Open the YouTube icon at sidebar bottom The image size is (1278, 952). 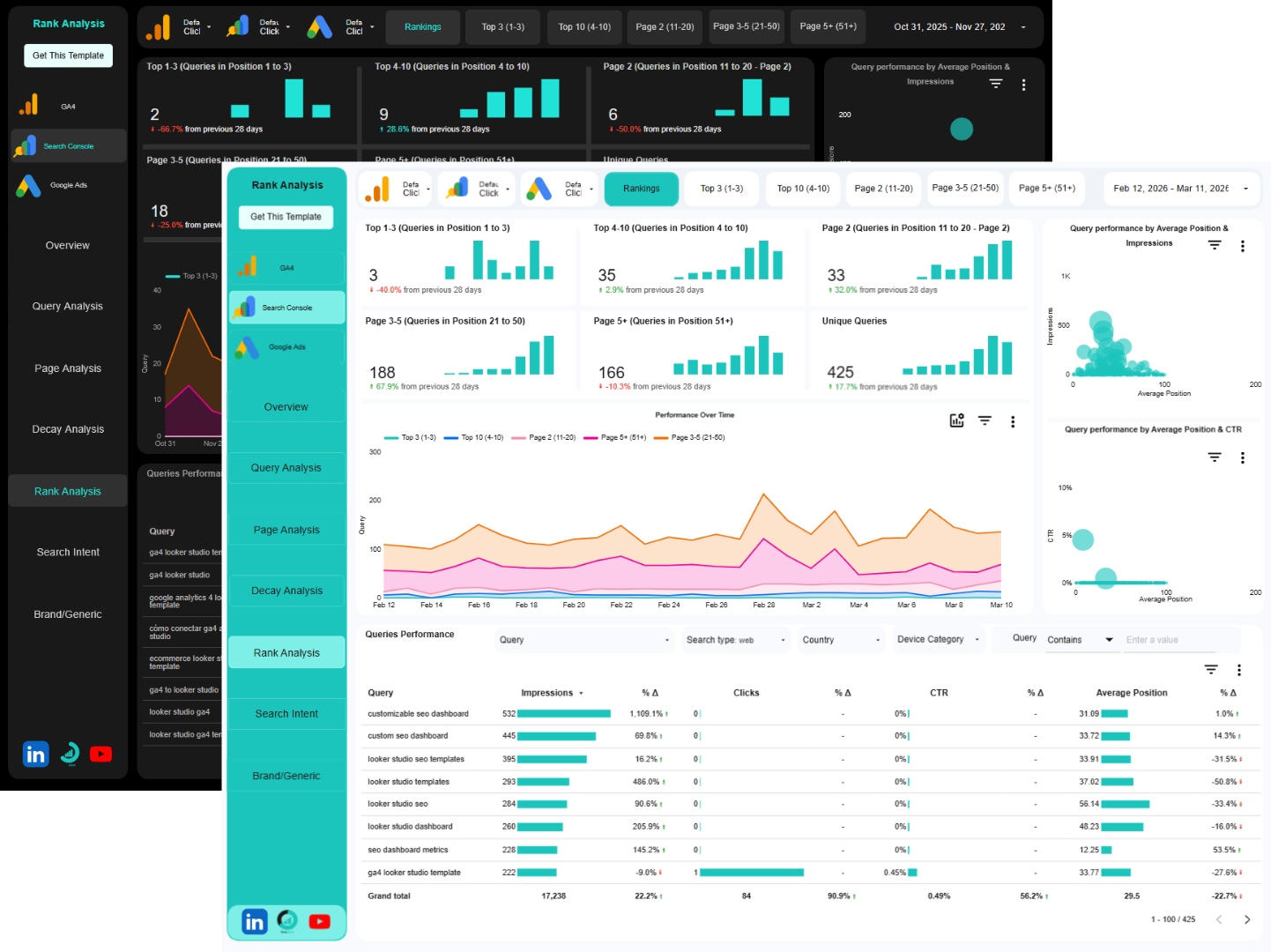[x=319, y=921]
